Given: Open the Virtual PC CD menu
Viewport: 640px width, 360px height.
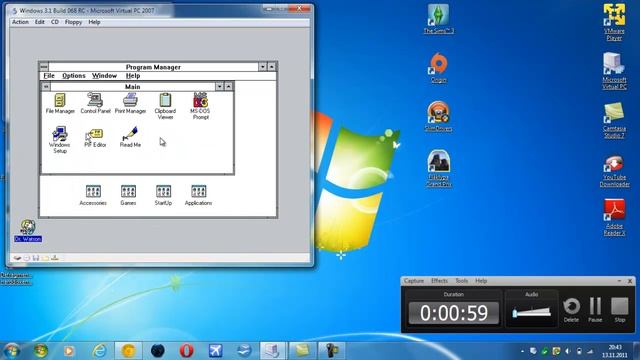Looking at the screenshot, I should [x=55, y=22].
